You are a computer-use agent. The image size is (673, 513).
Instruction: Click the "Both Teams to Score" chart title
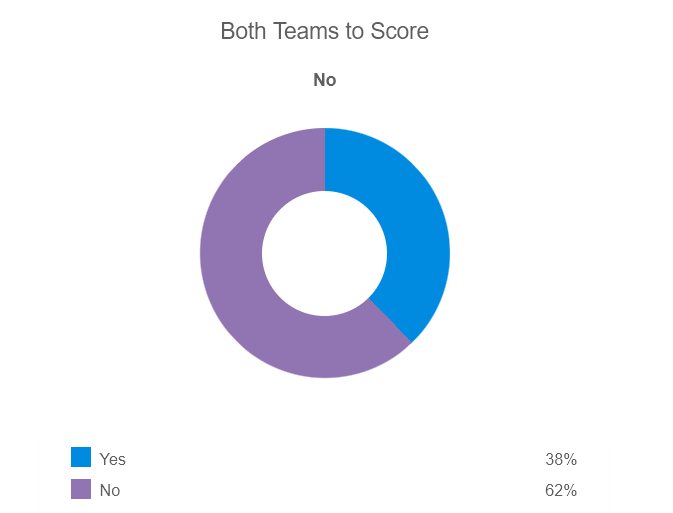point(324,31)
